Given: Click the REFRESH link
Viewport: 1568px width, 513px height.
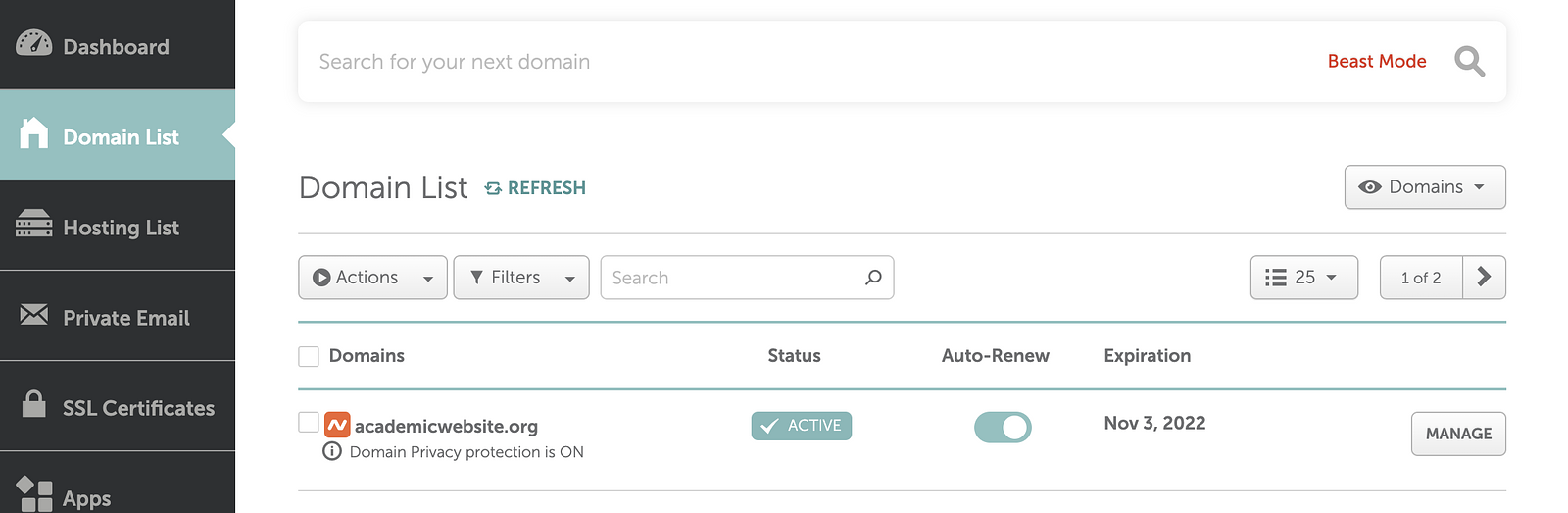Looking at the screenshot, I should tap(535, 188).
